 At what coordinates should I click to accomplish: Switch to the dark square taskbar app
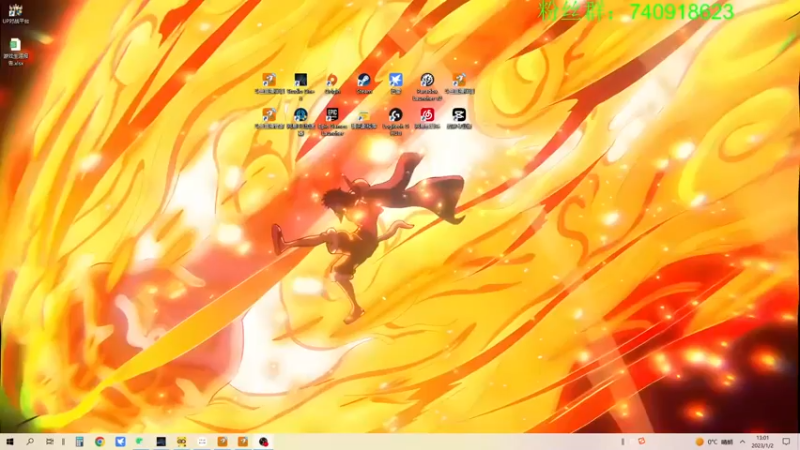(161, 442)
